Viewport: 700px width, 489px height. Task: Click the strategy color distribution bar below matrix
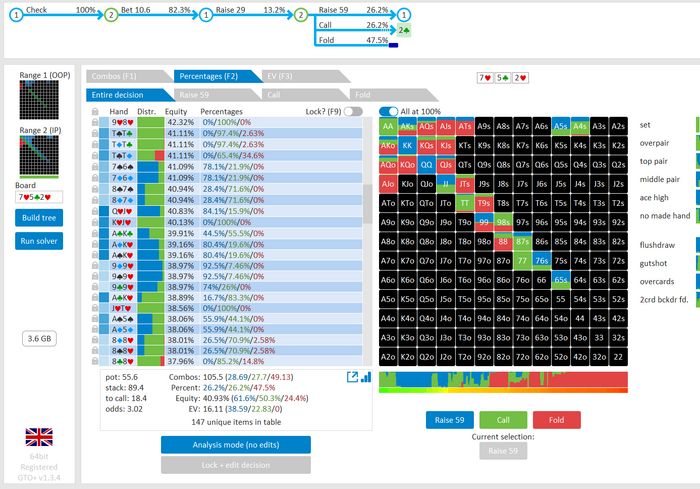pos(505,382)
